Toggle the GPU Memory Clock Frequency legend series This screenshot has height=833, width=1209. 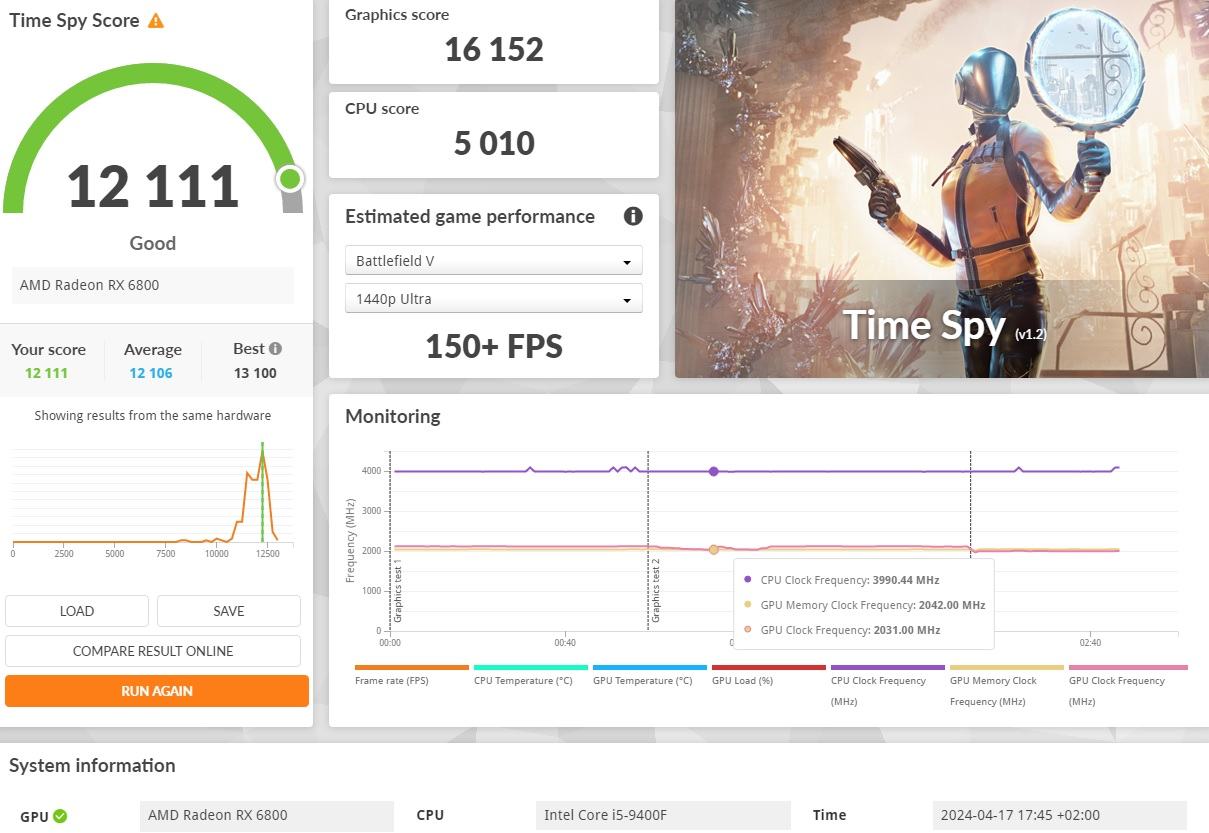point(1007,685)
